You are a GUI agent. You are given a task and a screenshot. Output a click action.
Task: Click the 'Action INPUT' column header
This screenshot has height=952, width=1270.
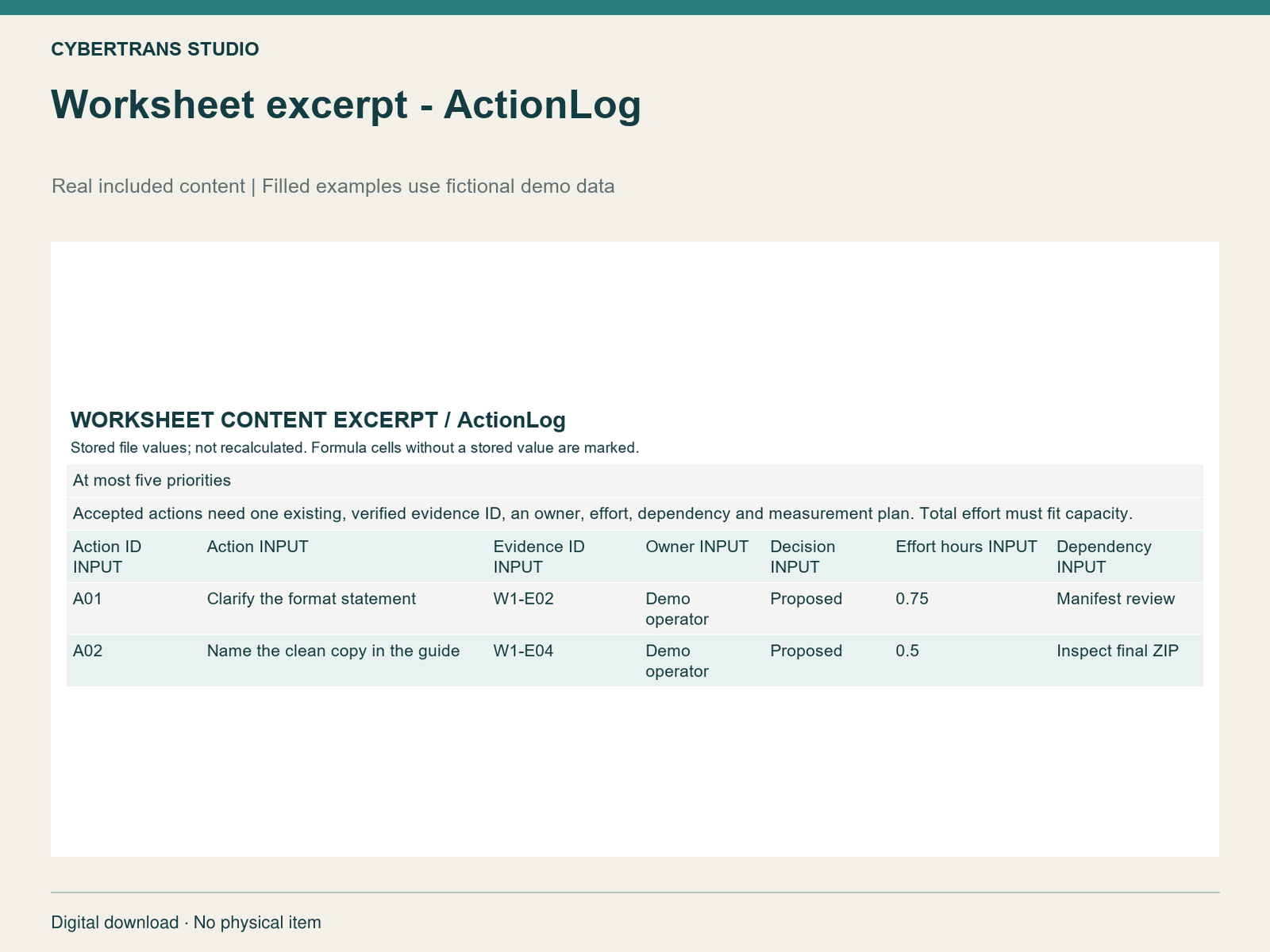pos(344,557)
